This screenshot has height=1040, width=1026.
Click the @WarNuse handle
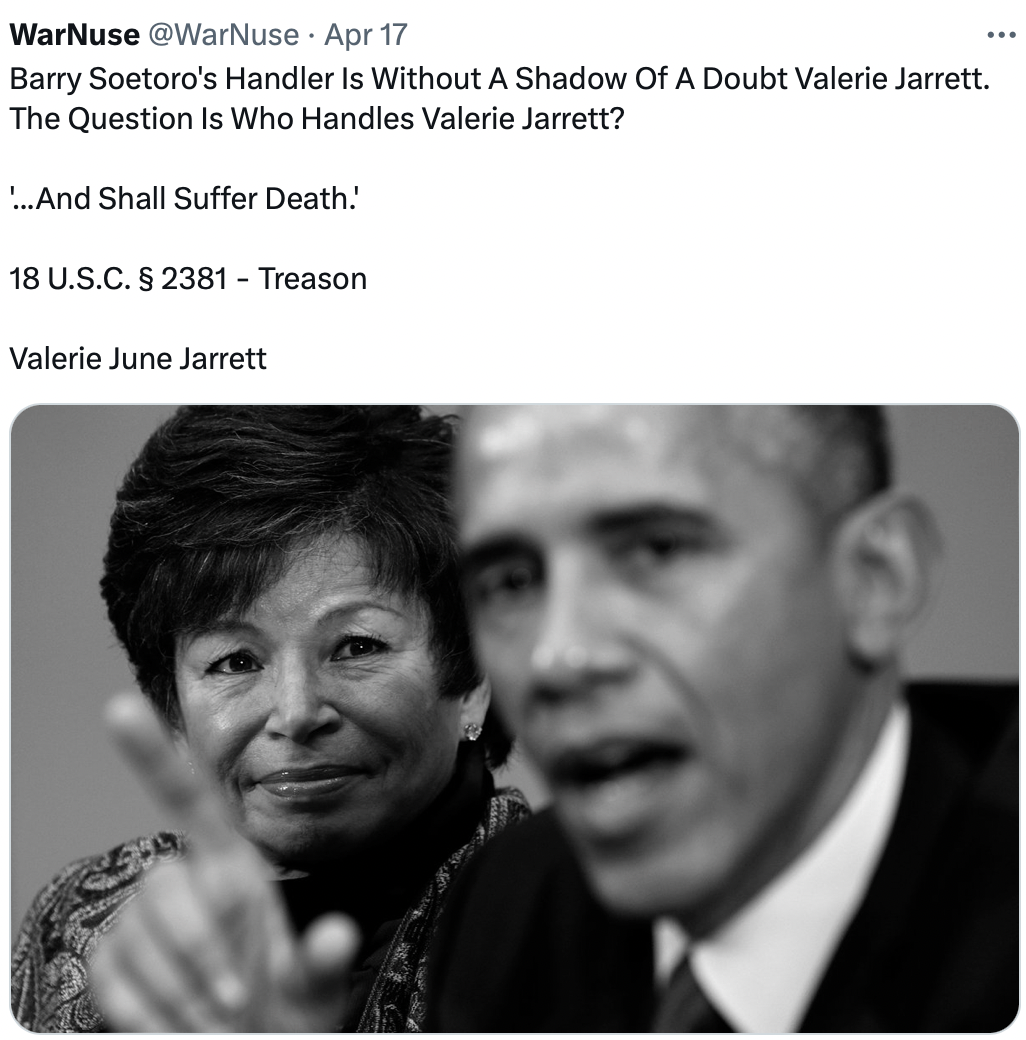(224, 34)
